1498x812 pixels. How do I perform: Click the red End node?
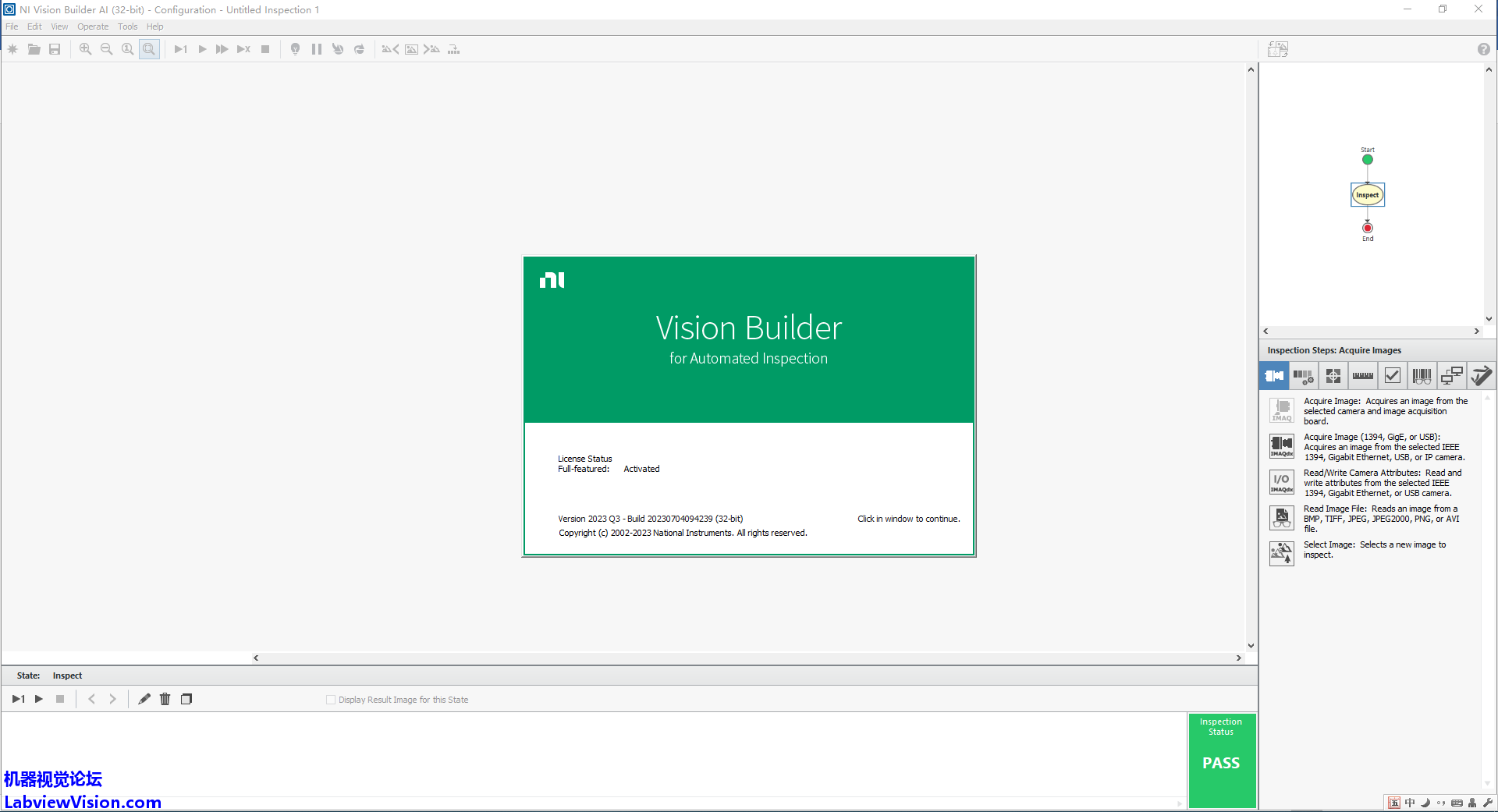[1368, 228]
